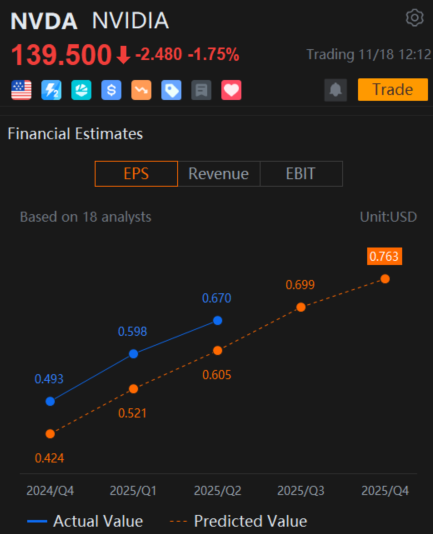The width and height of the screenshot is (433, 534).
Task: Click the 2024/Q4 axis label
Action: pos(50,491)
